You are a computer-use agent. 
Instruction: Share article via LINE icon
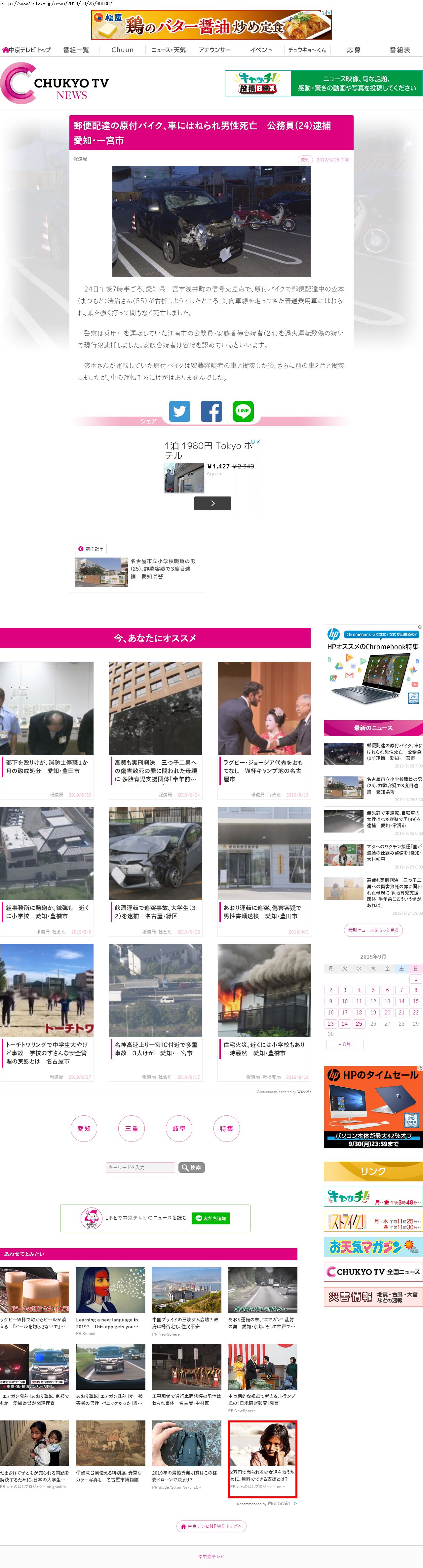coord(243,411)
